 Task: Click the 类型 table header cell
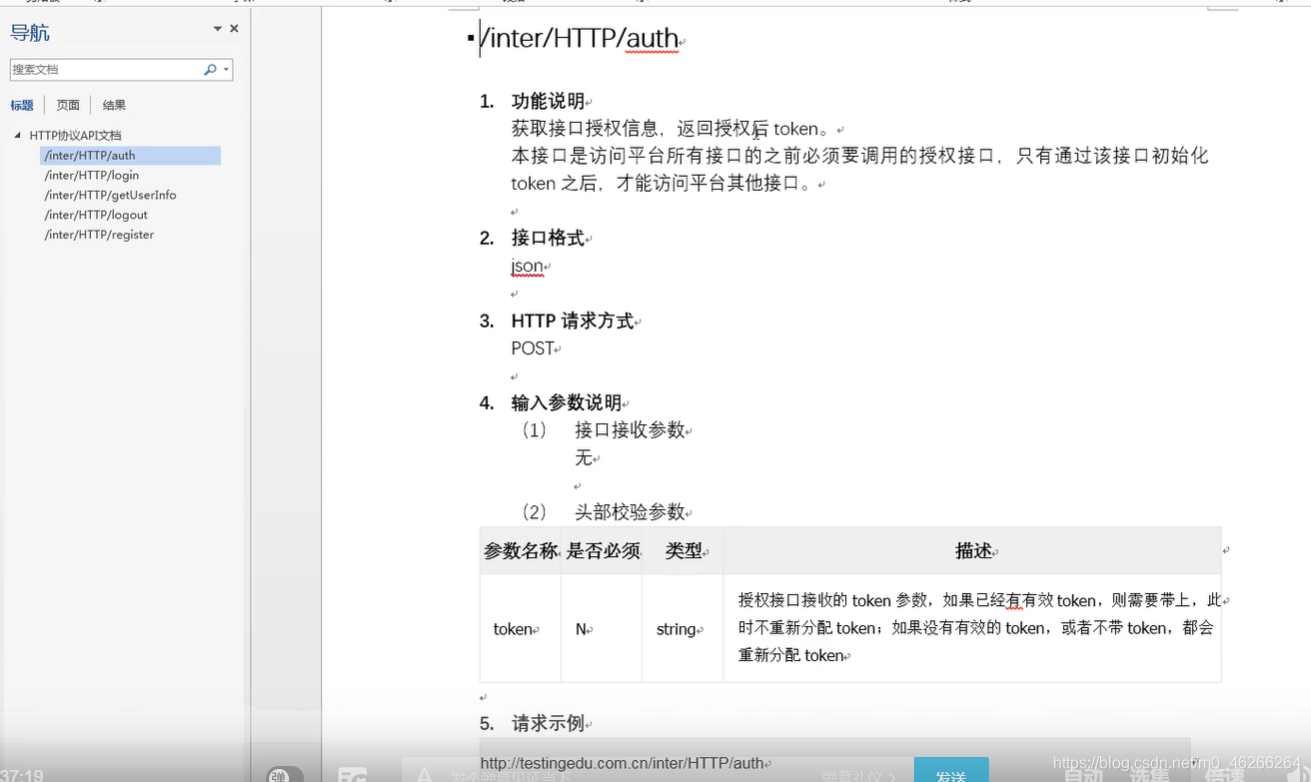(684, 551)
